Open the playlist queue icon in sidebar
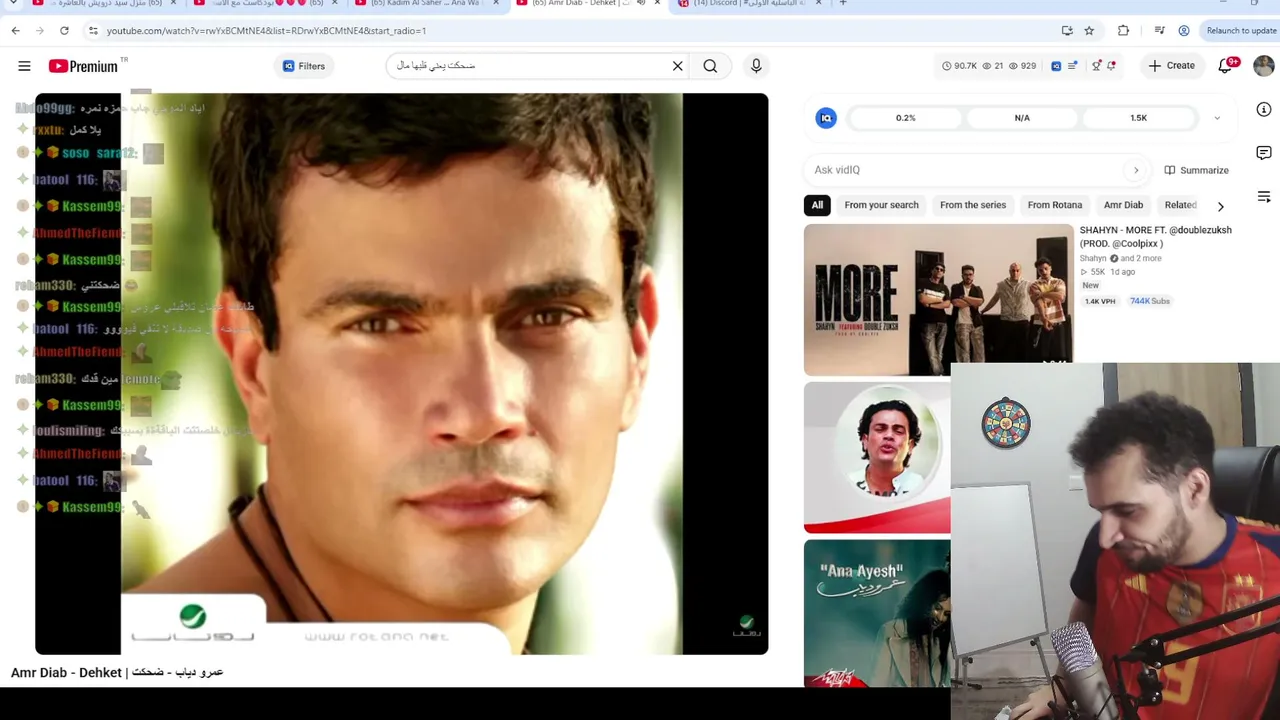 tap(1264, 197)
